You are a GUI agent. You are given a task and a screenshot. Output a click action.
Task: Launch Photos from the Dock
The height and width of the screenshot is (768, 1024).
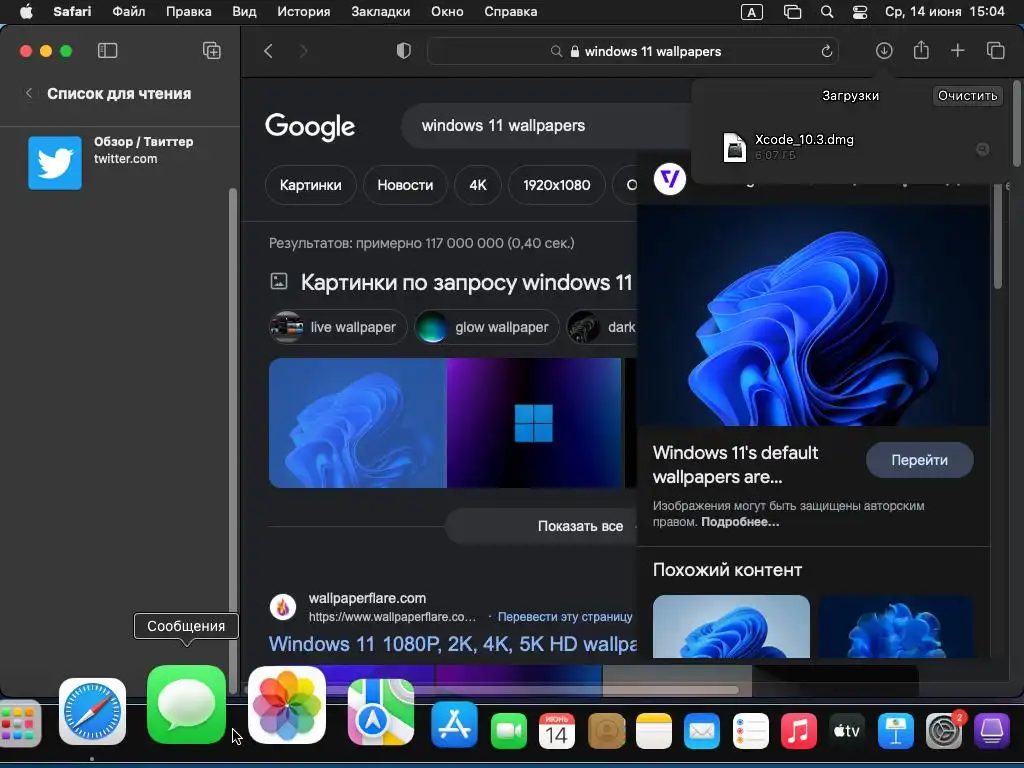(287, 705)
